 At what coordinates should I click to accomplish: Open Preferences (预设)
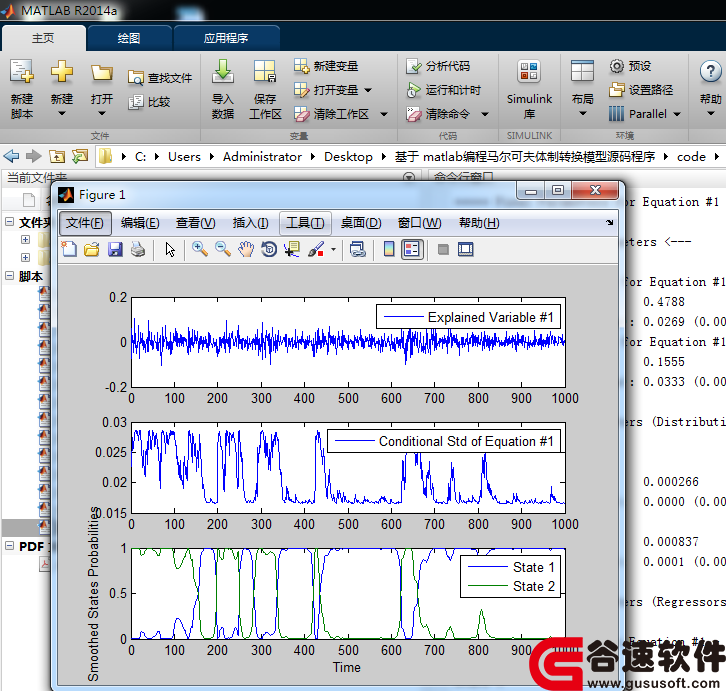click(630, 66)
